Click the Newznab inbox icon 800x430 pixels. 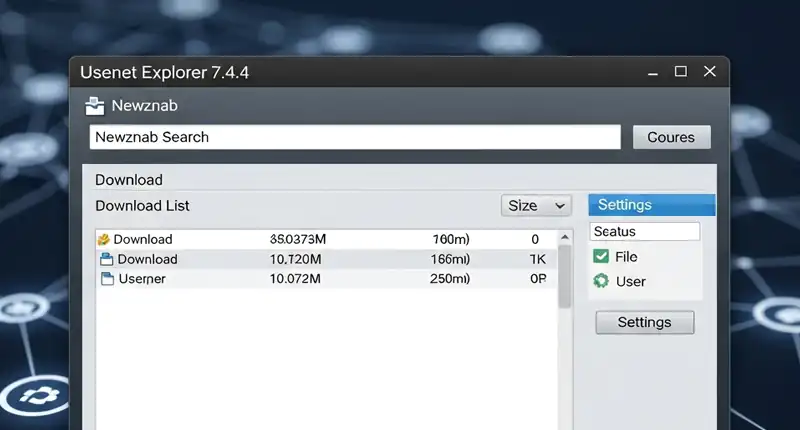coord(95,106)
